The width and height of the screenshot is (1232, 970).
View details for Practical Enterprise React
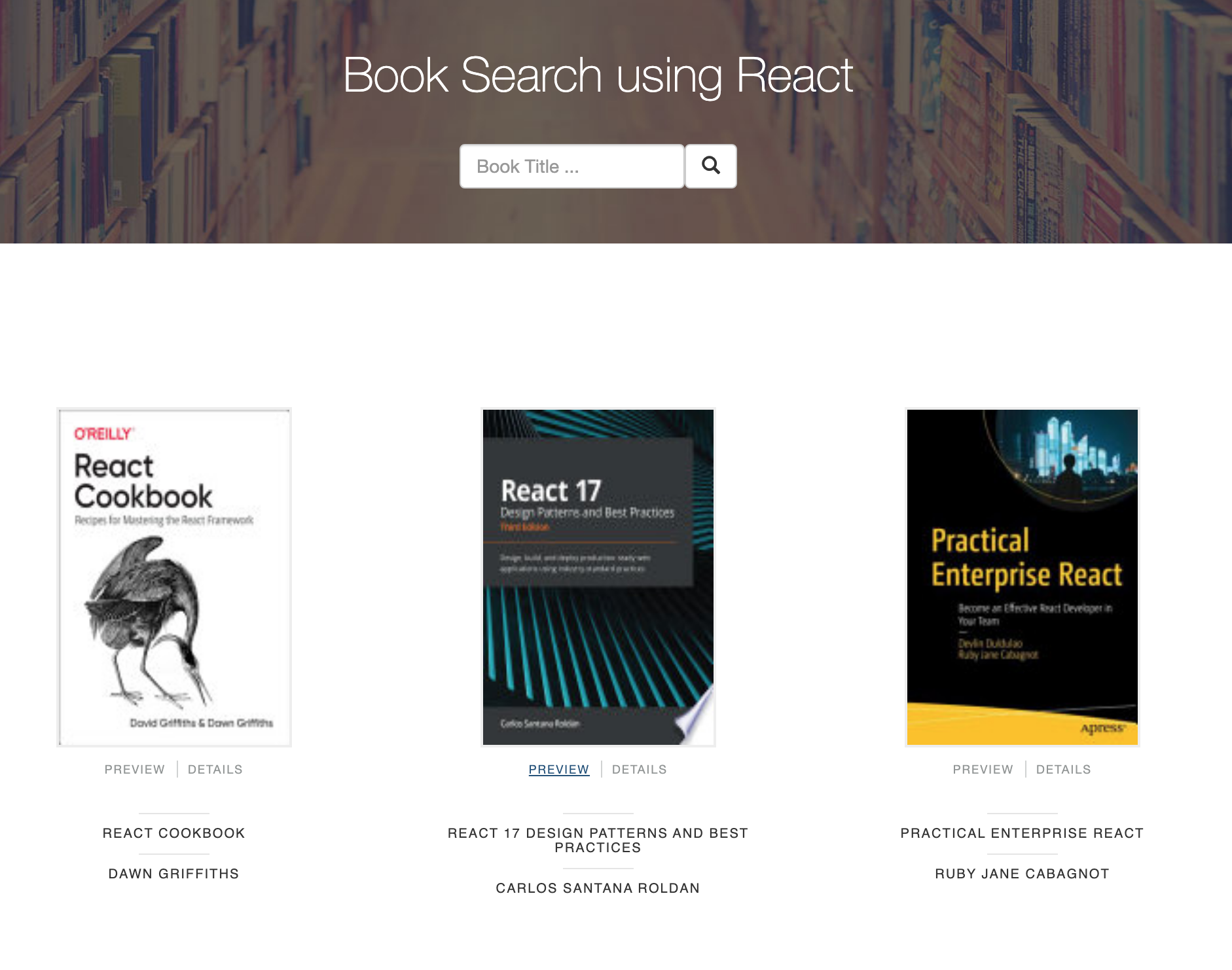tap(1064, 770)
